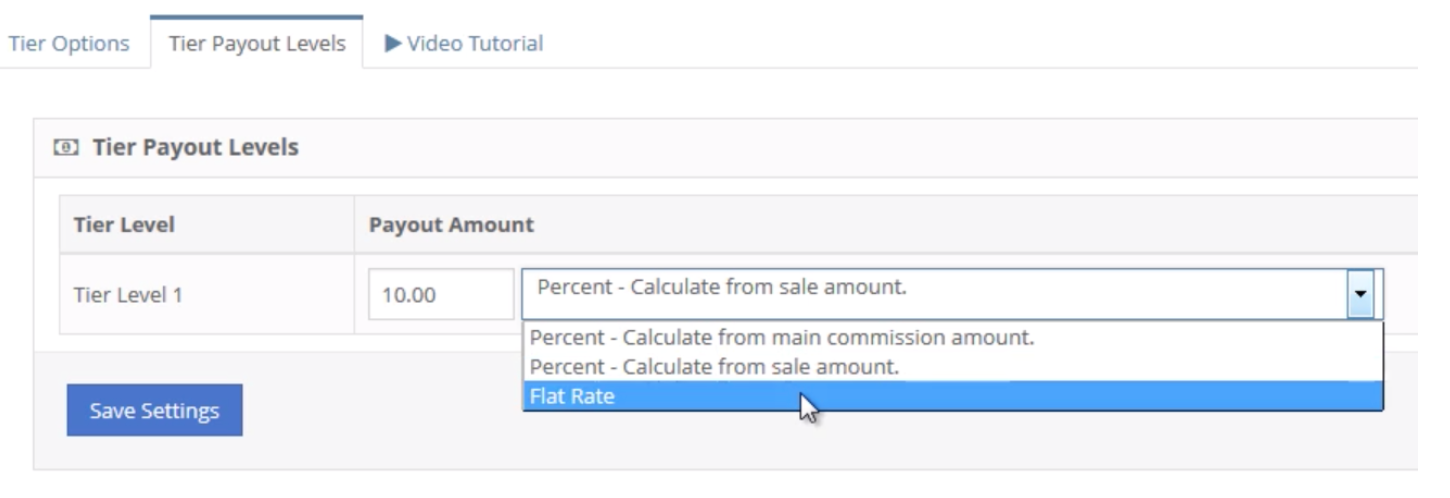This screenshot has width=1450, height=498.
Task: Click the Tier Level 1 row label
Action: [128, 295]
